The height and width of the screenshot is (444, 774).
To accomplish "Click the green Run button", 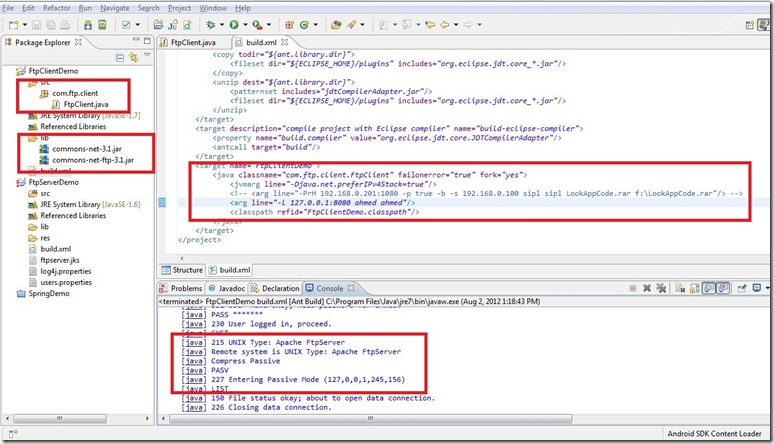I will point(234,25).
